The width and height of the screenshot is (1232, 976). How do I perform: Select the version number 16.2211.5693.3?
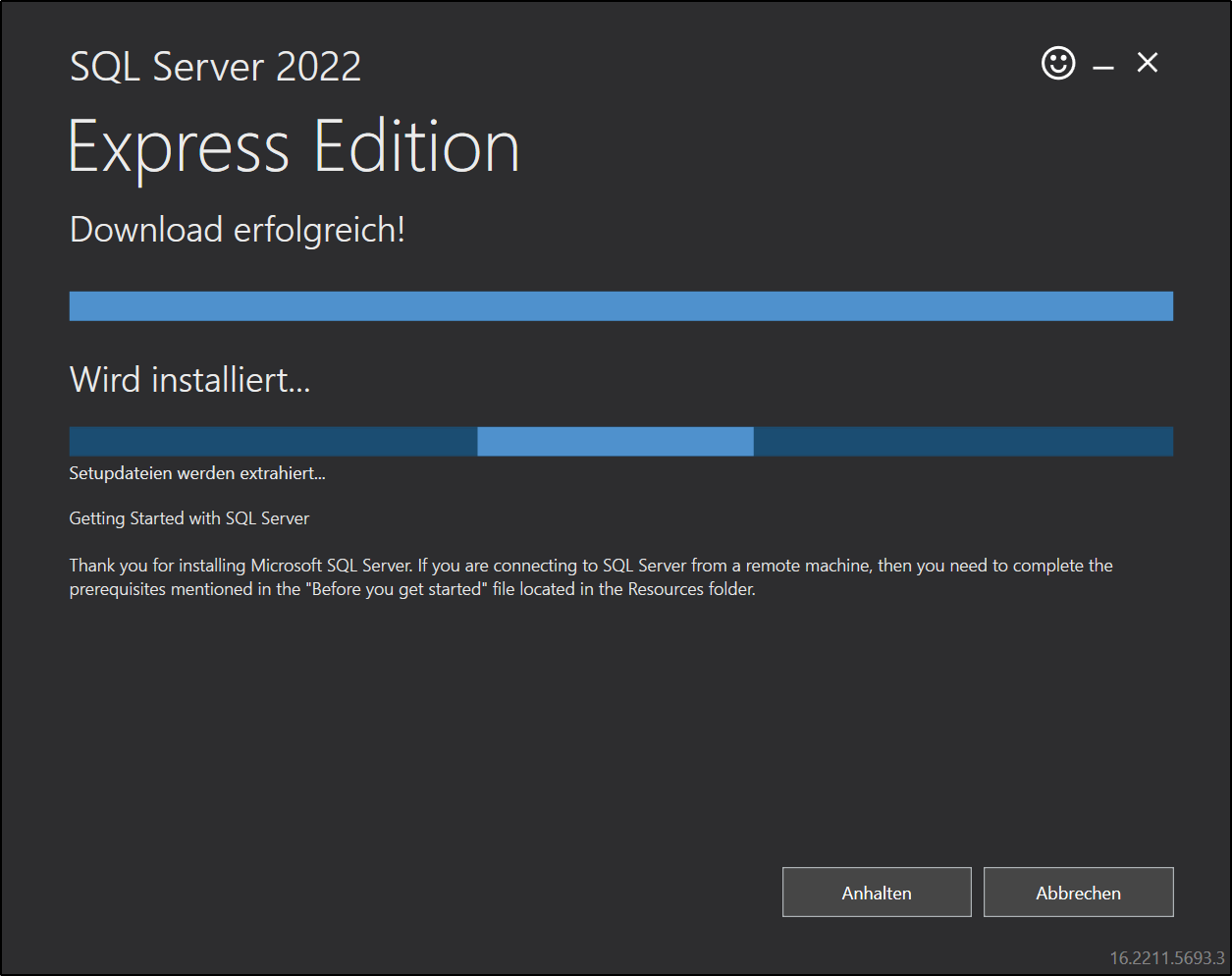[1167, 957]
